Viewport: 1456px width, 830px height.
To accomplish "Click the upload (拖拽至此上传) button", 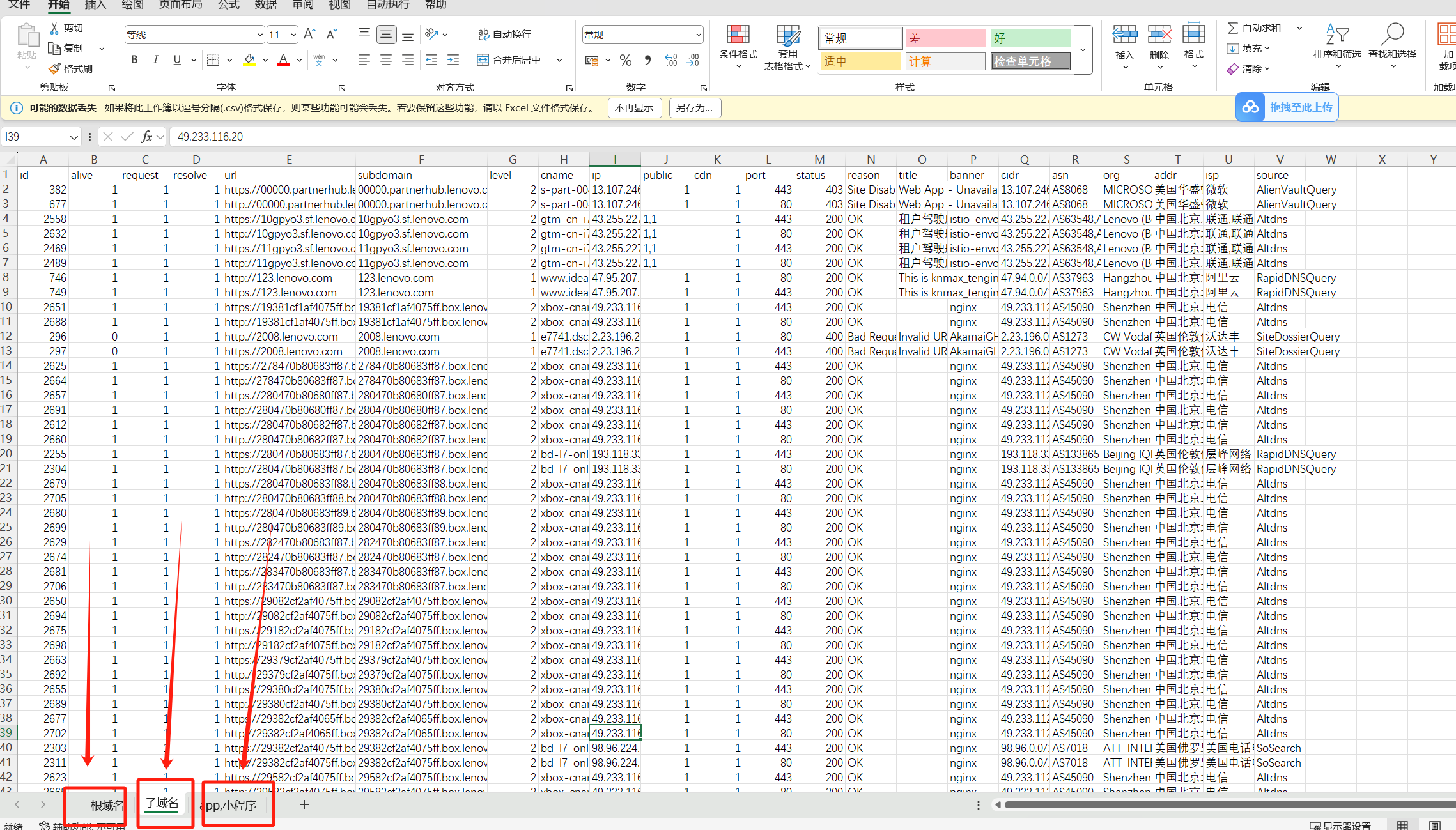I will [1287, 107].
